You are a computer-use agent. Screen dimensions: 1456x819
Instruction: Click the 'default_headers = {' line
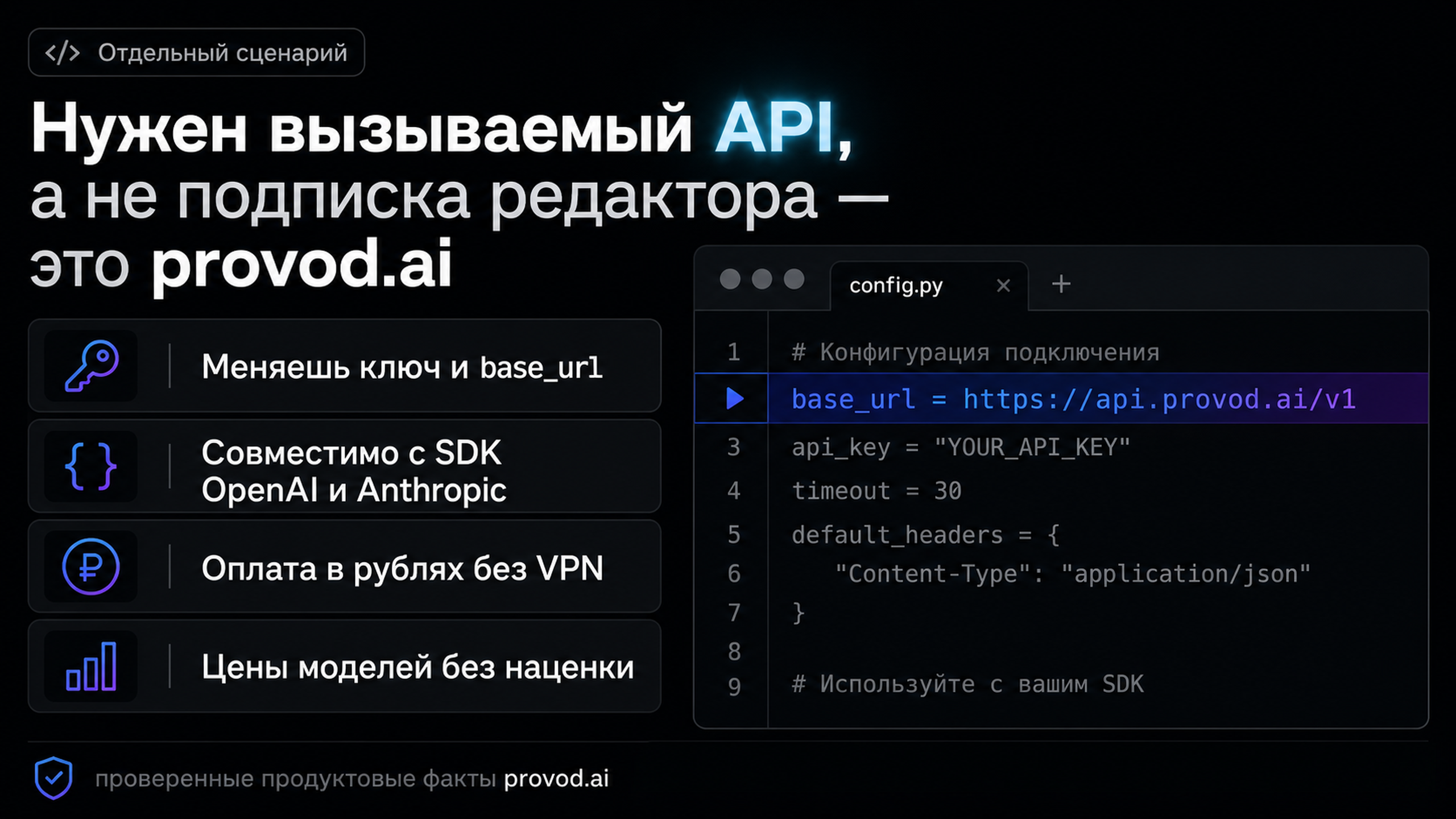(925, 535)
